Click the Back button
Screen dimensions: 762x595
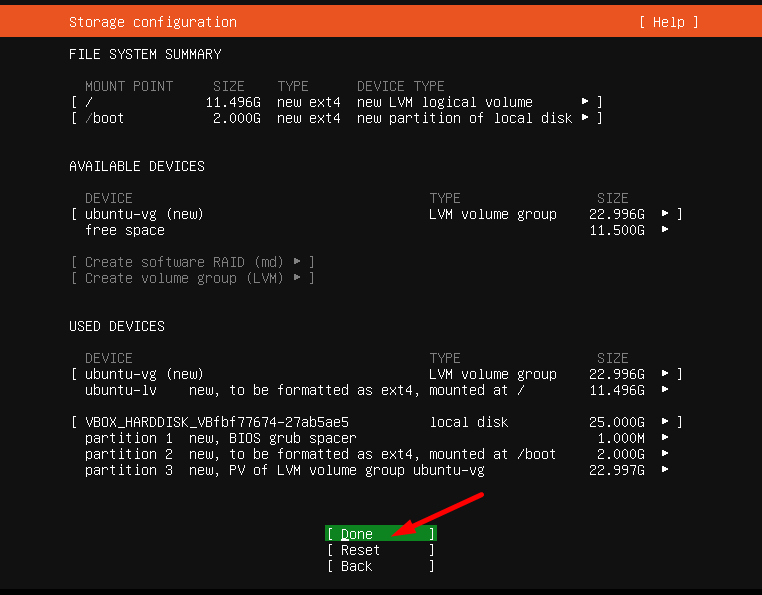coord(381,566)
